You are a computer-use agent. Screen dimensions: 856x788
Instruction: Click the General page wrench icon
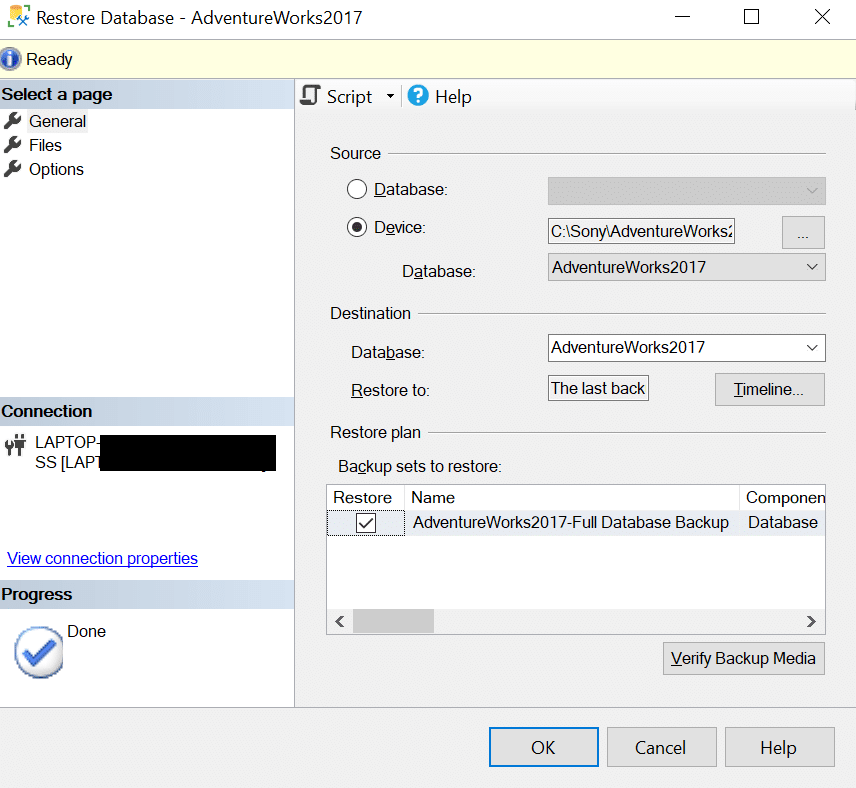point(13,121)
